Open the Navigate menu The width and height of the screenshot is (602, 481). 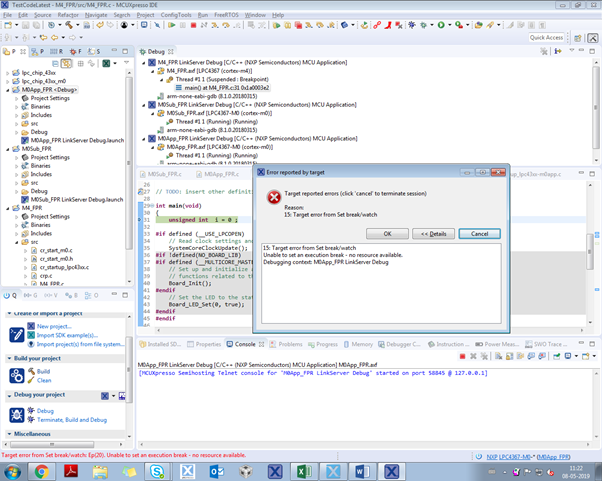[x=96, y=15]
